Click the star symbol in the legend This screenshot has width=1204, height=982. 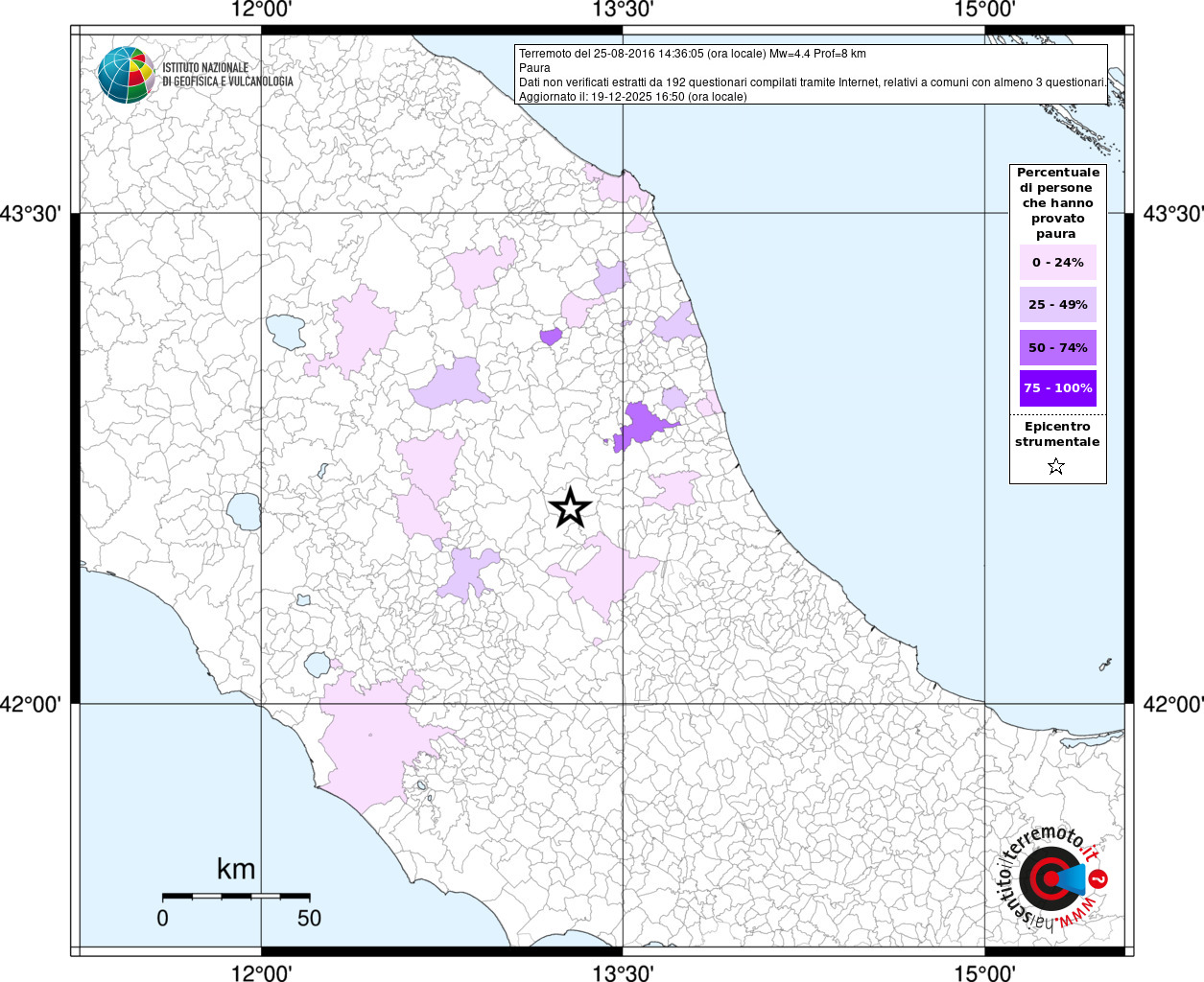(x=1056, y=467)
